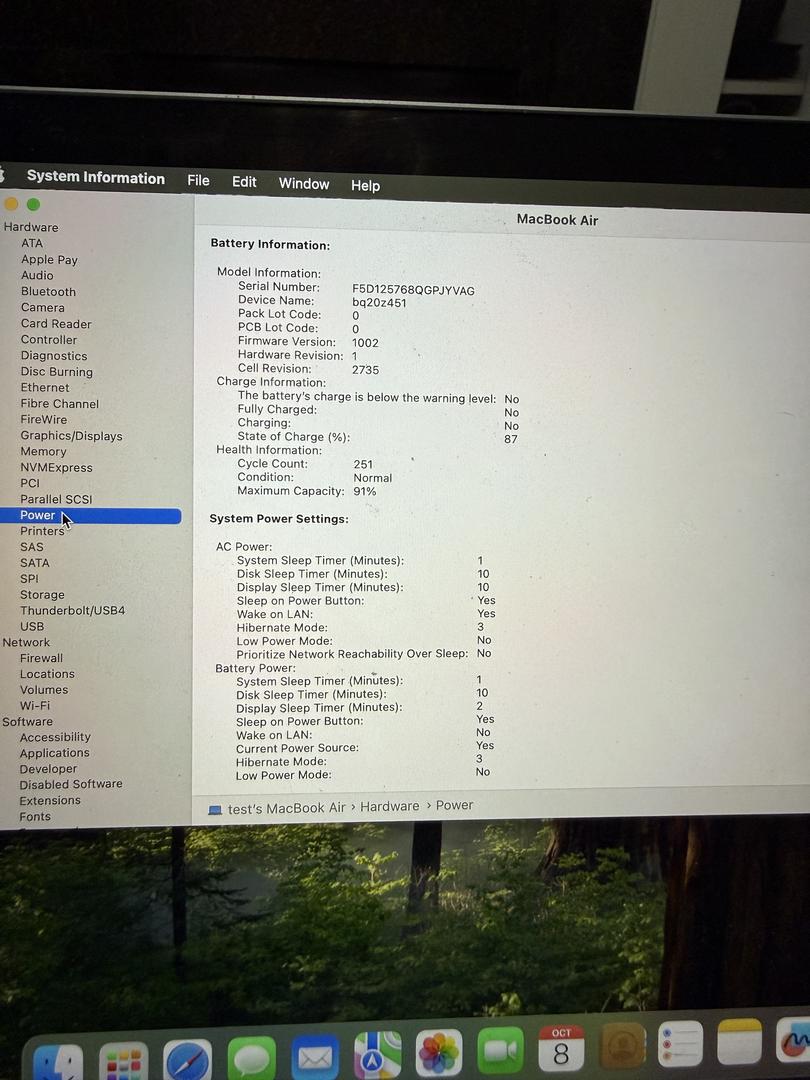Image resolution: width=810 pixels, height=1080 pixels.
Task: Select Ethernet in the sidebar
Action: tap(45, 388)
